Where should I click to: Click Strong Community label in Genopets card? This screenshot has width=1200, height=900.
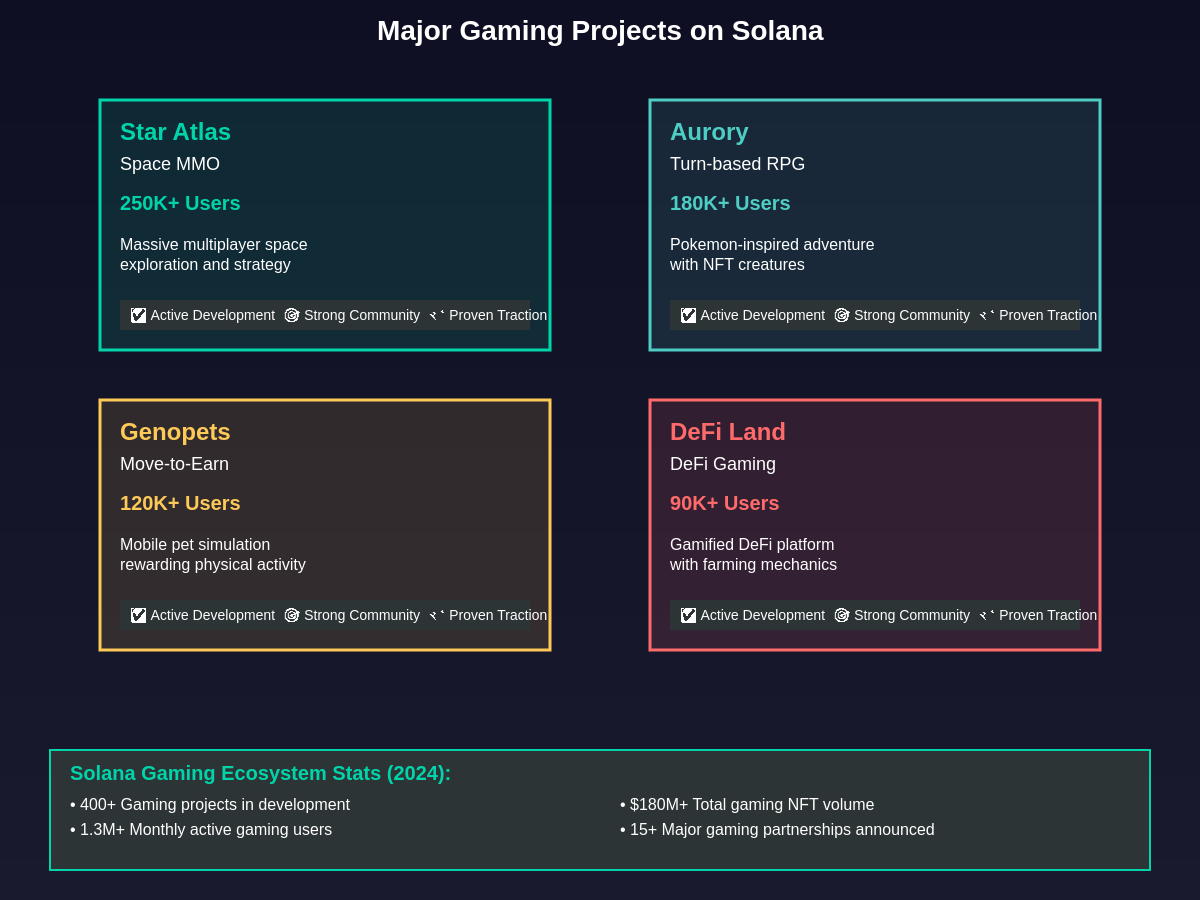(362, 615)
